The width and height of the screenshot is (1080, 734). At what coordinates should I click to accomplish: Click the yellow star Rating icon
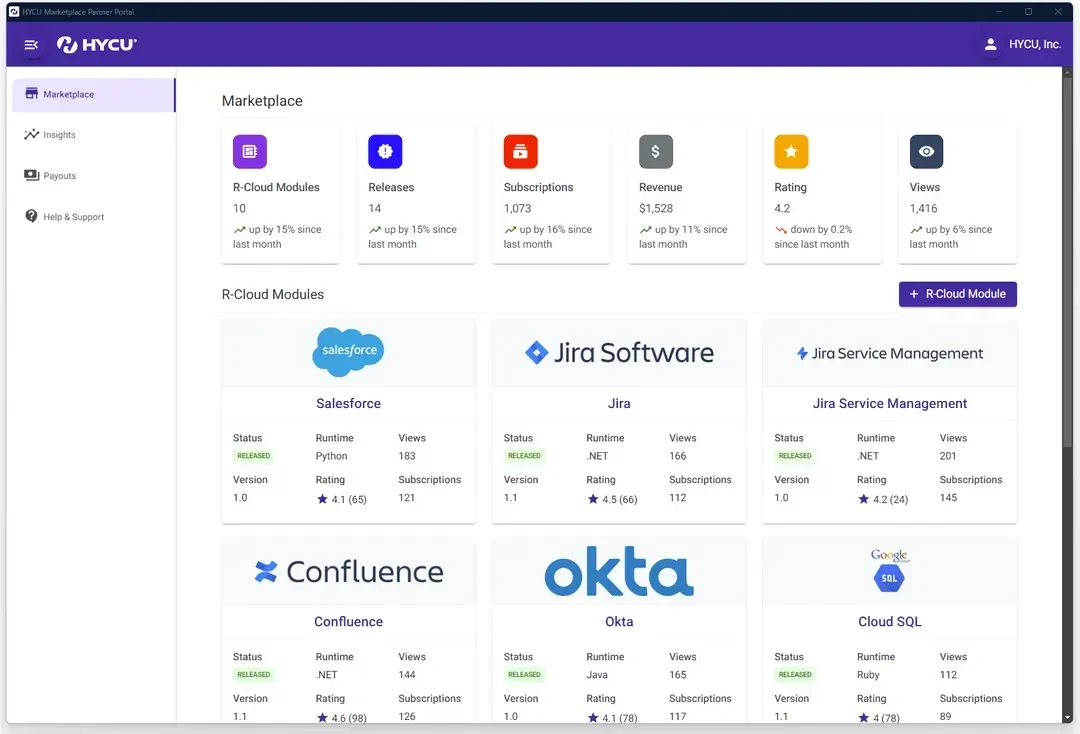point(791,151)
